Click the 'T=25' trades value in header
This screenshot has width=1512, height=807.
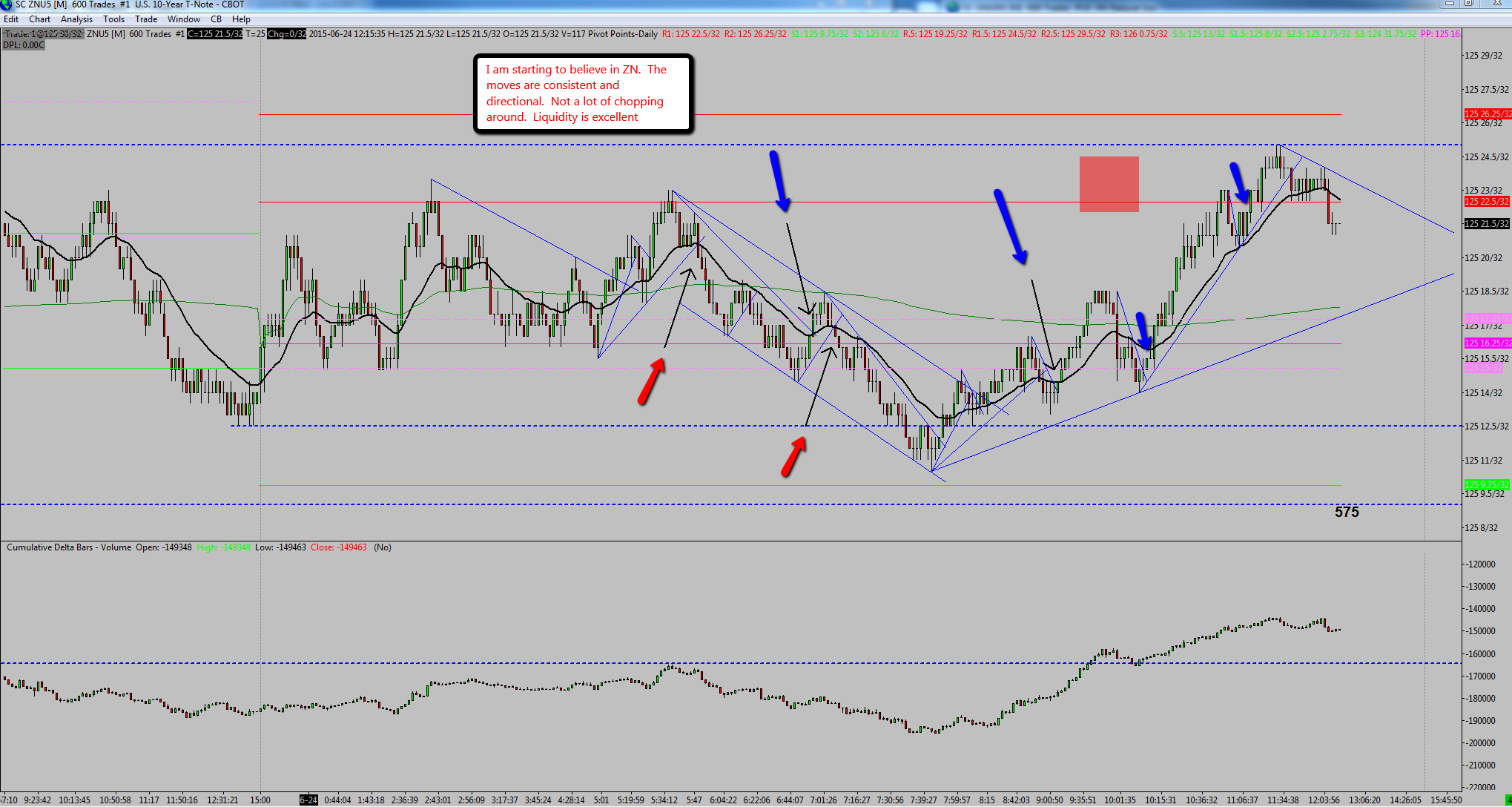255,34
